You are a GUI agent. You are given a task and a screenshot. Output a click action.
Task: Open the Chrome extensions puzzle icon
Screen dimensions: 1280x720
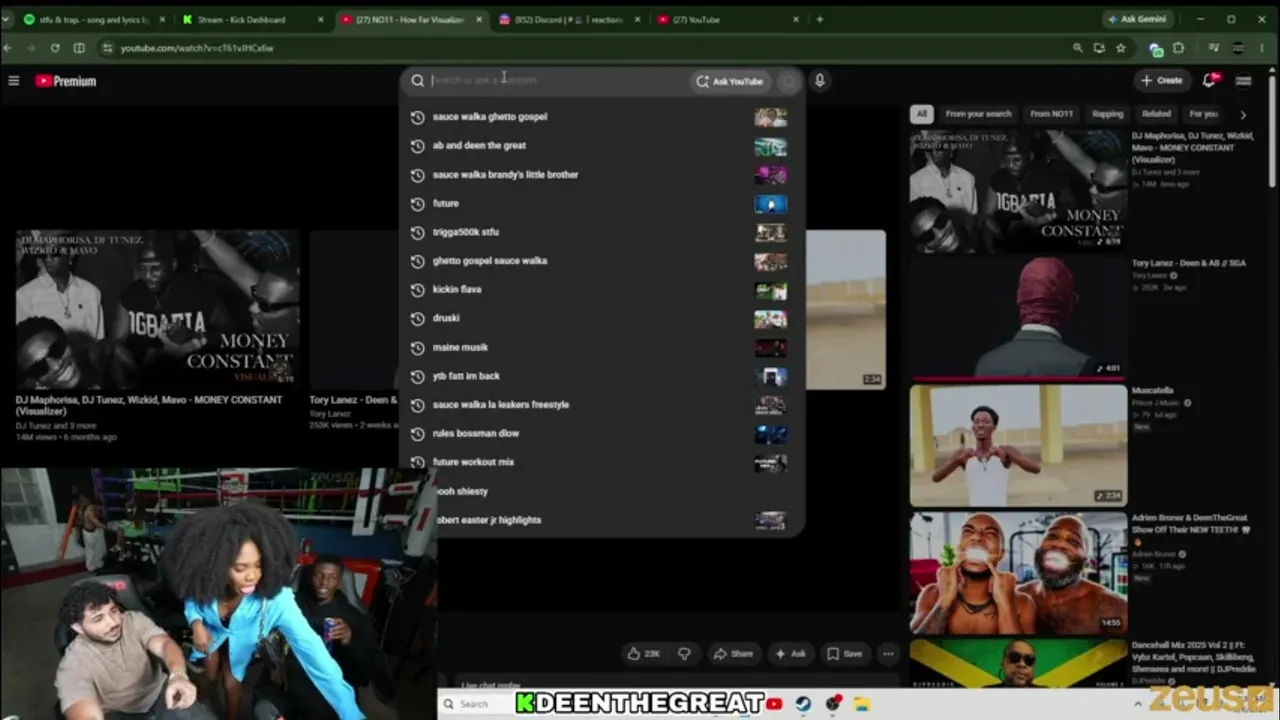tap(1179, 48)
